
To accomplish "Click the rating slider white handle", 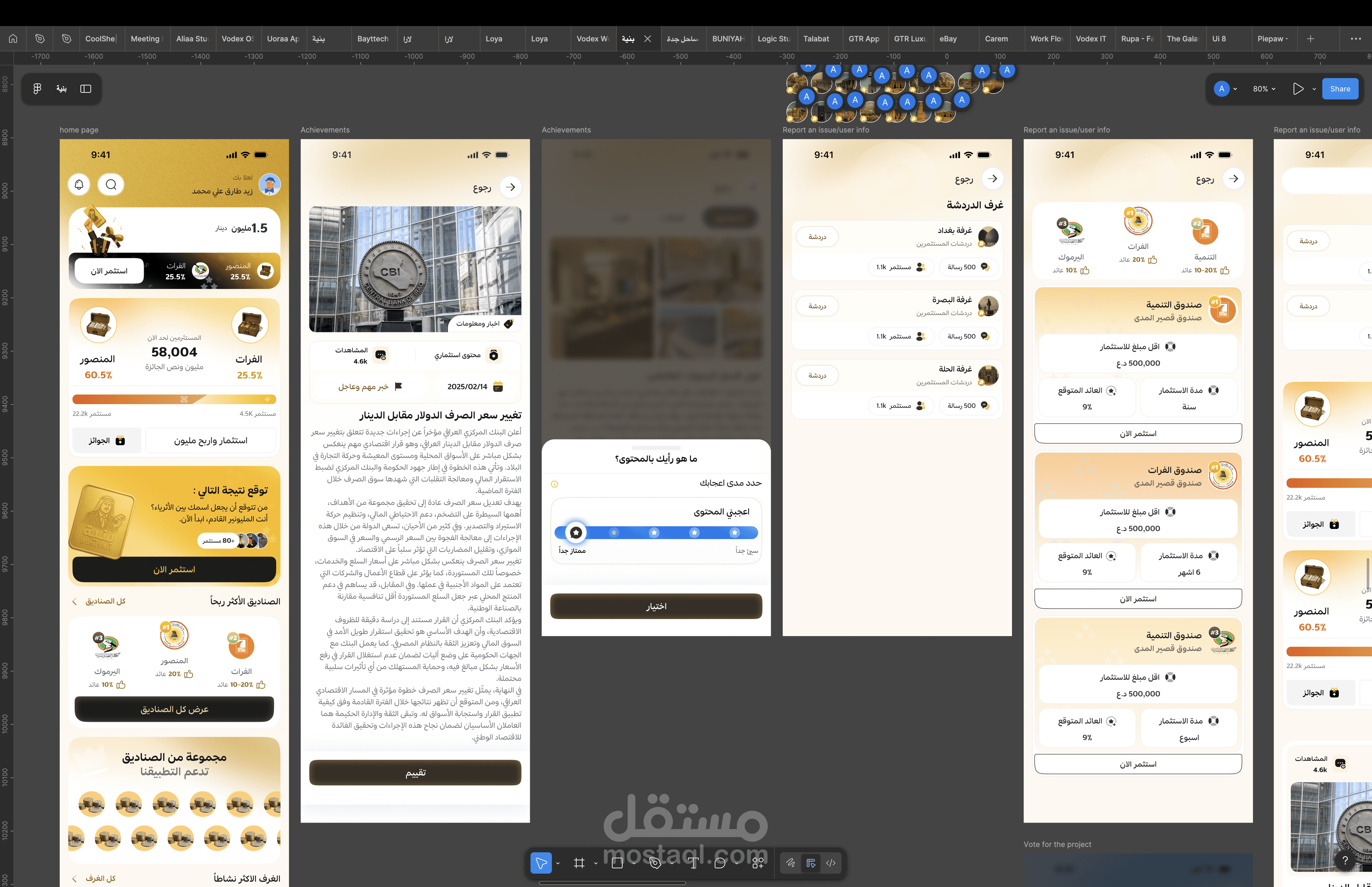I will click(x=576, y=533).
